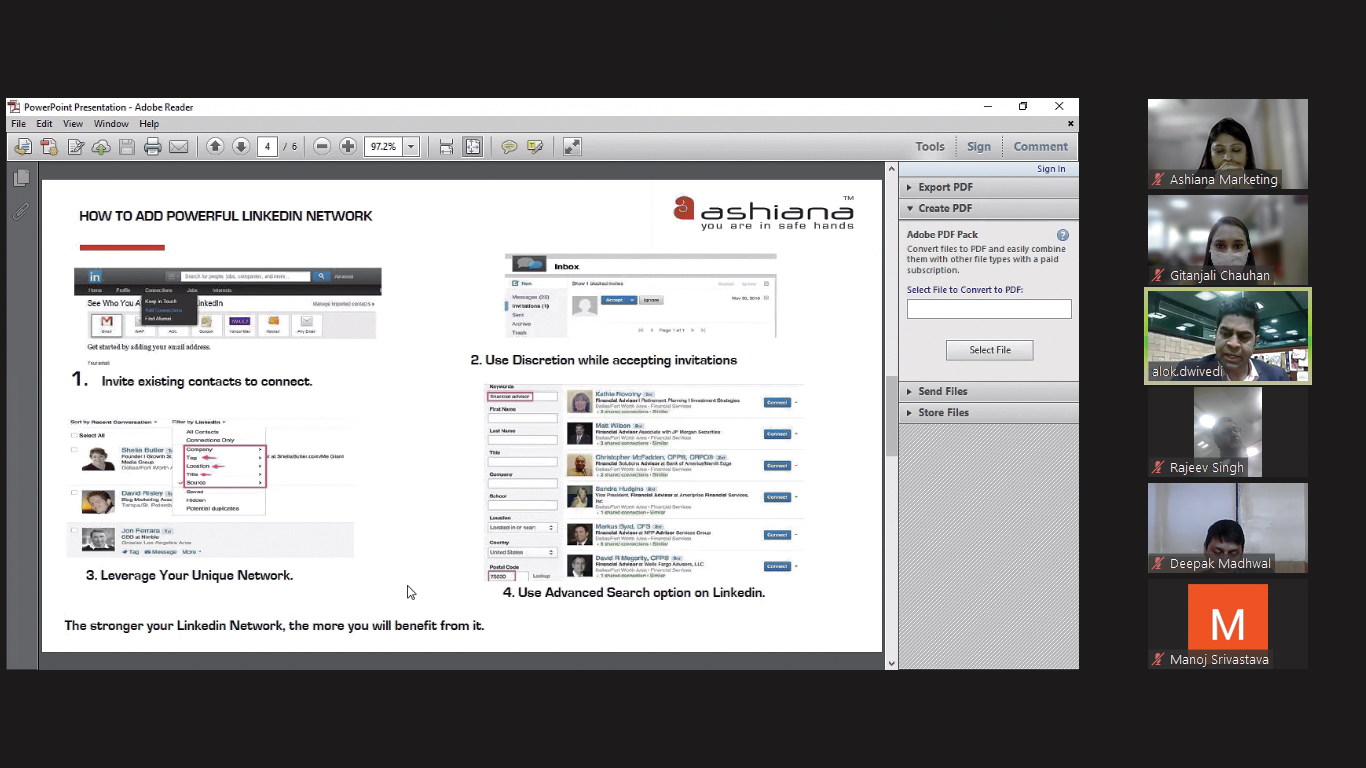
Task: Click the Convert file to PDF icon
Action: [x=49, y=147]
